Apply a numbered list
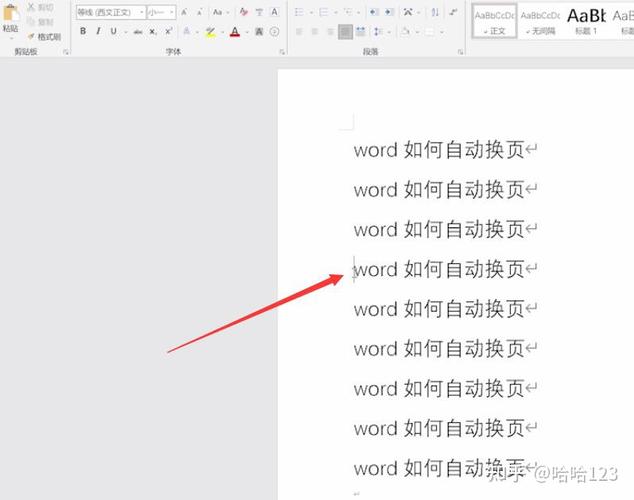This screenshot has width=634, height=500. click(x=323, y=12)
